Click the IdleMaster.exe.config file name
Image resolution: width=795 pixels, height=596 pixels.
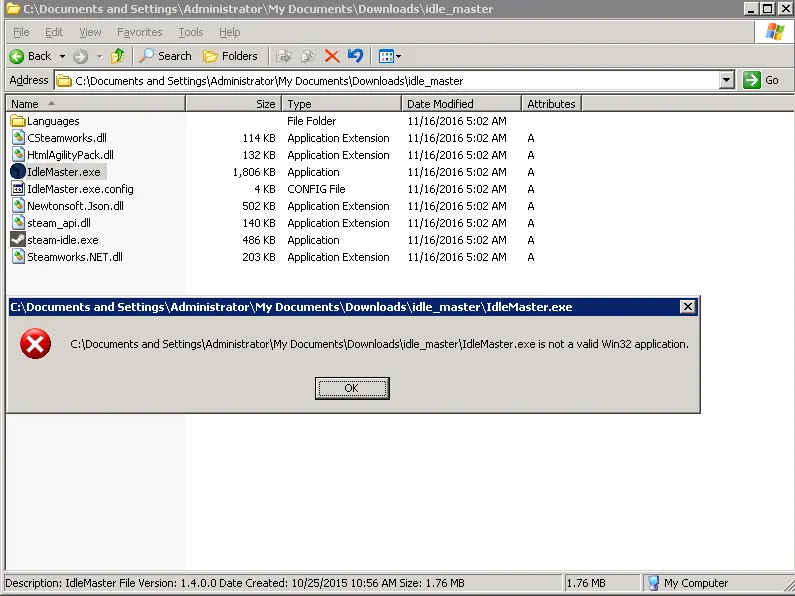pos(80,189)
